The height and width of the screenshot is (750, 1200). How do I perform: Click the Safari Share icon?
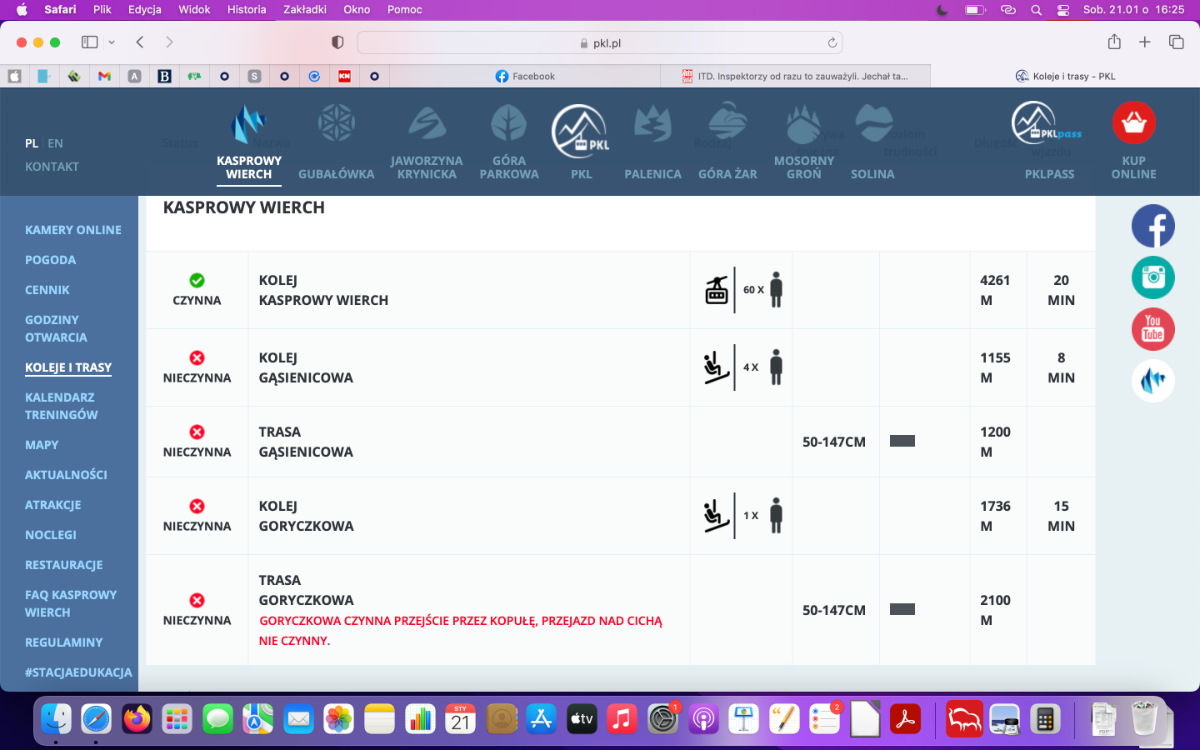(1114, 42)
